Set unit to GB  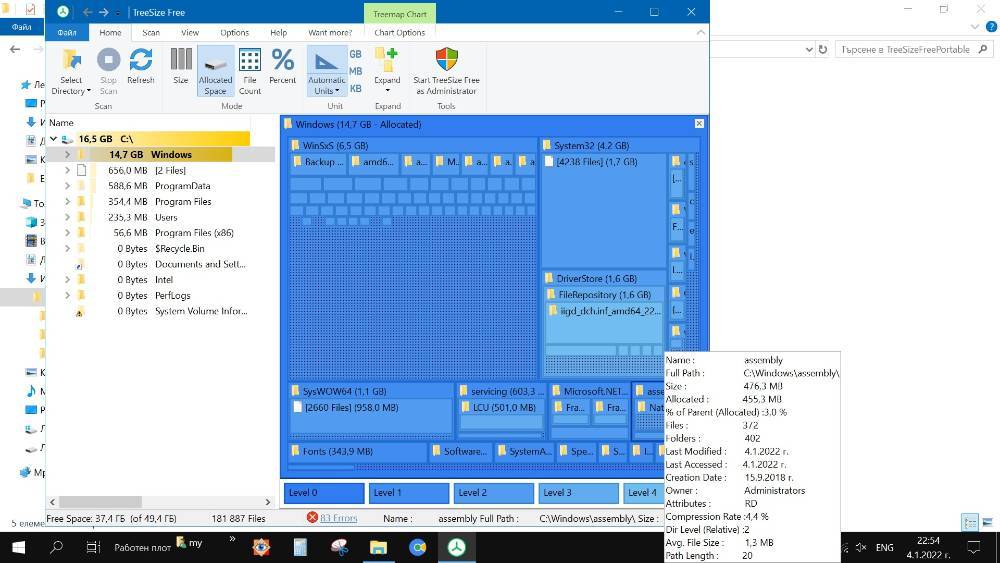click(x=355, y=54)
